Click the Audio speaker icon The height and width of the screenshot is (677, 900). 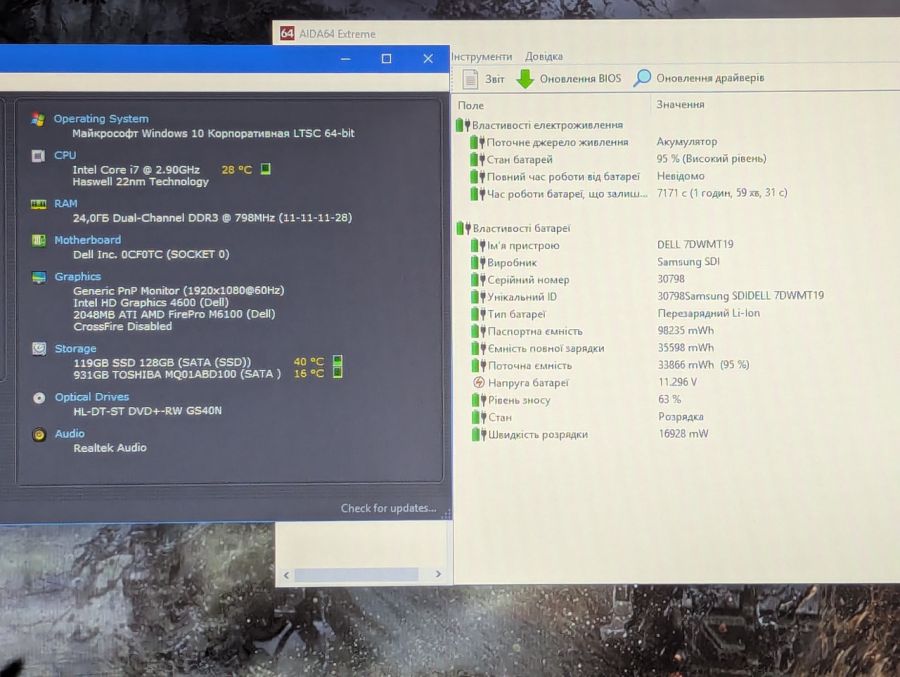tap(39, 435)
